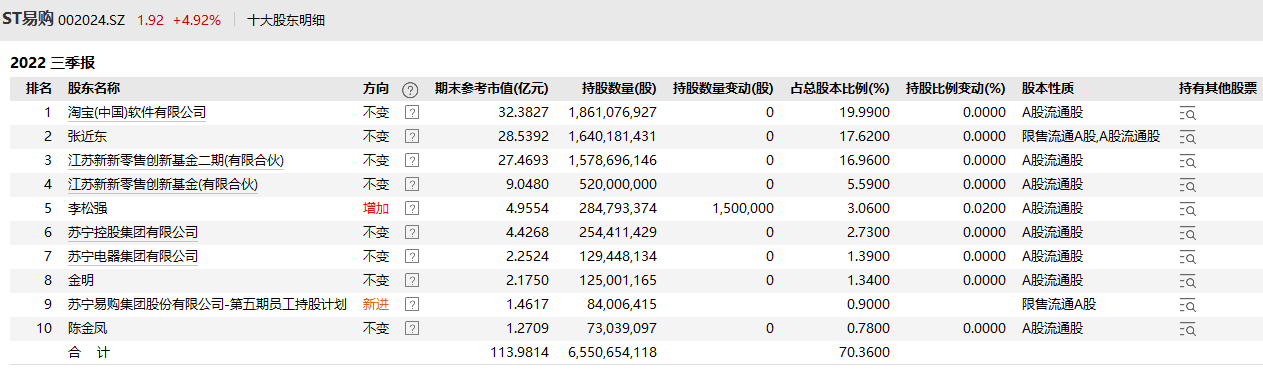Open other-holdings icon in 陈金凤 row

point(1188,329)
